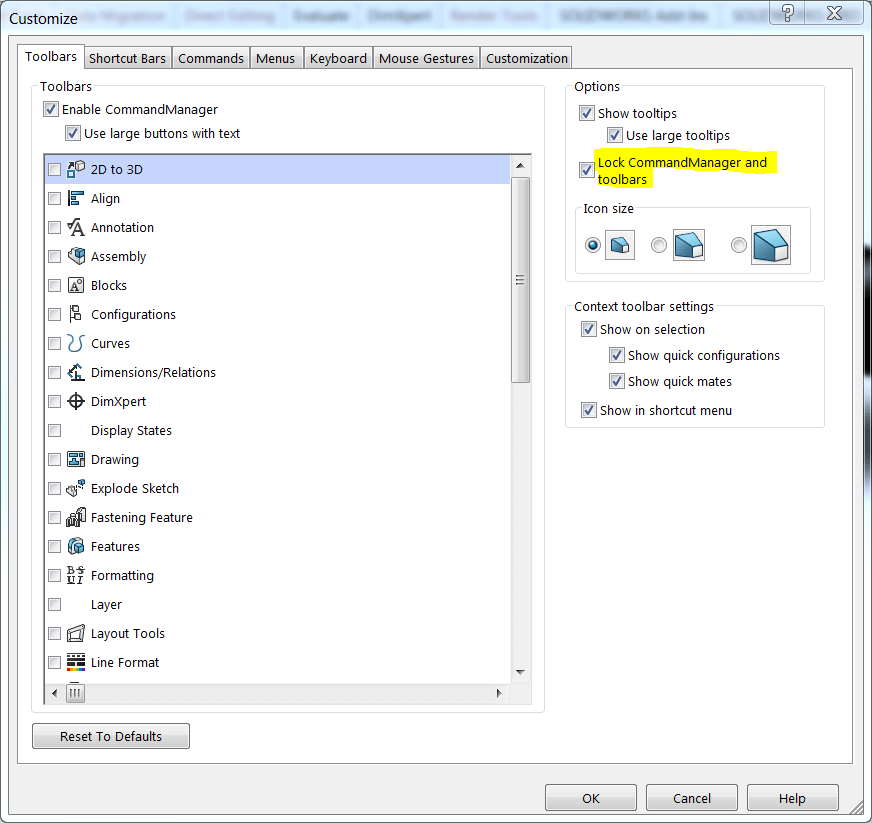Click the scrollbar down arrow in toolbar list

pyautogui.click(x=520, y=674)
